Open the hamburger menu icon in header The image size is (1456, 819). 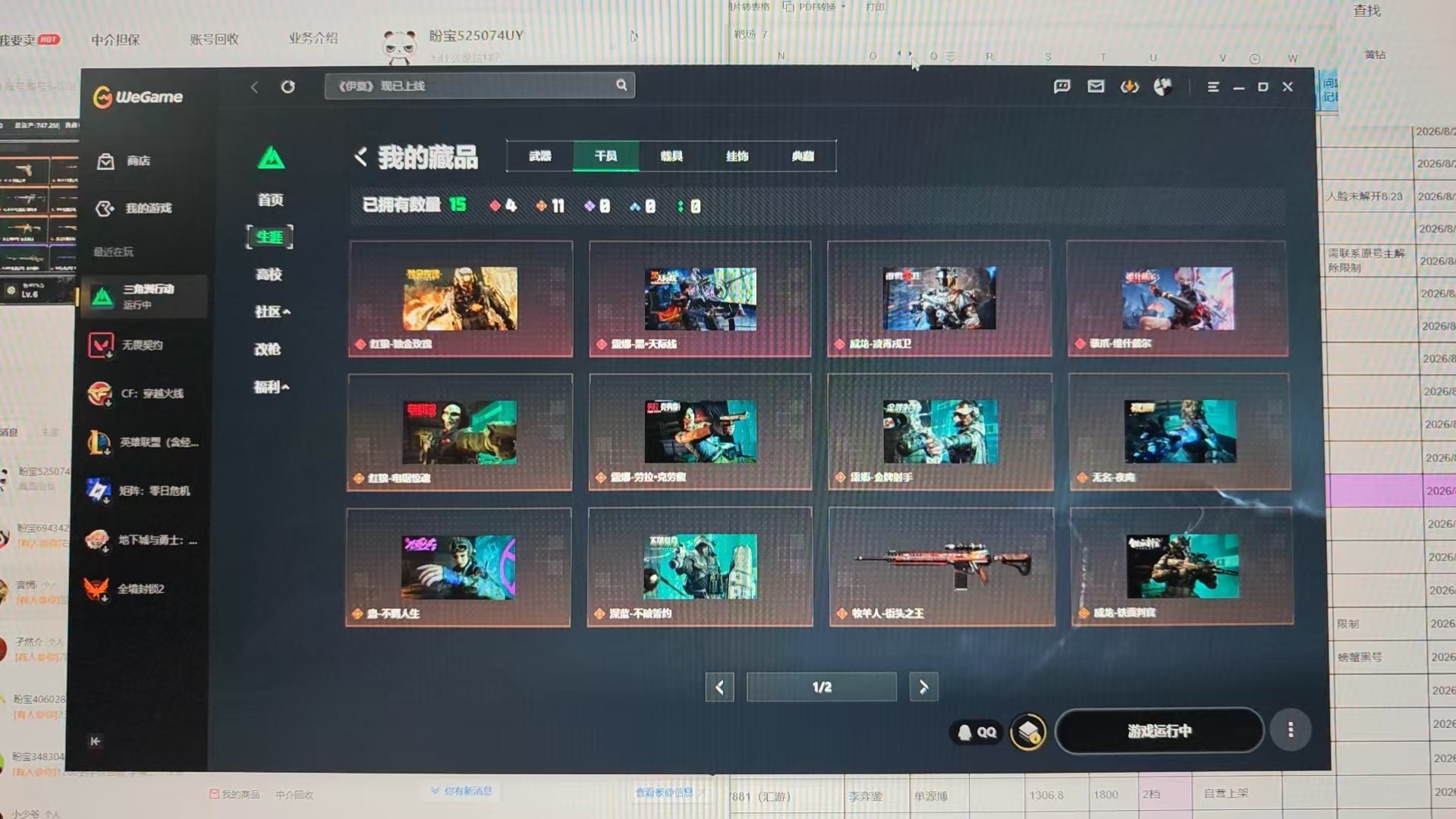(1212, 87)
